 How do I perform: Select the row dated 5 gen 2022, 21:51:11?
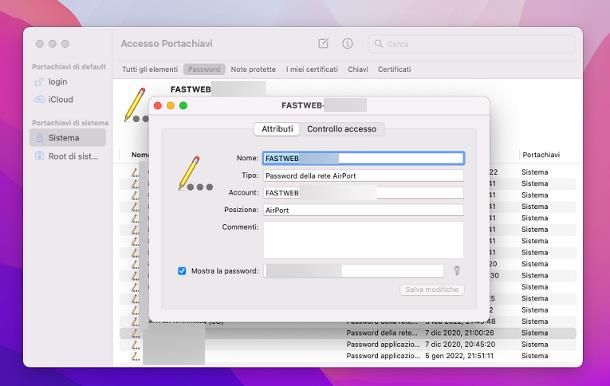tap(348, 356)
